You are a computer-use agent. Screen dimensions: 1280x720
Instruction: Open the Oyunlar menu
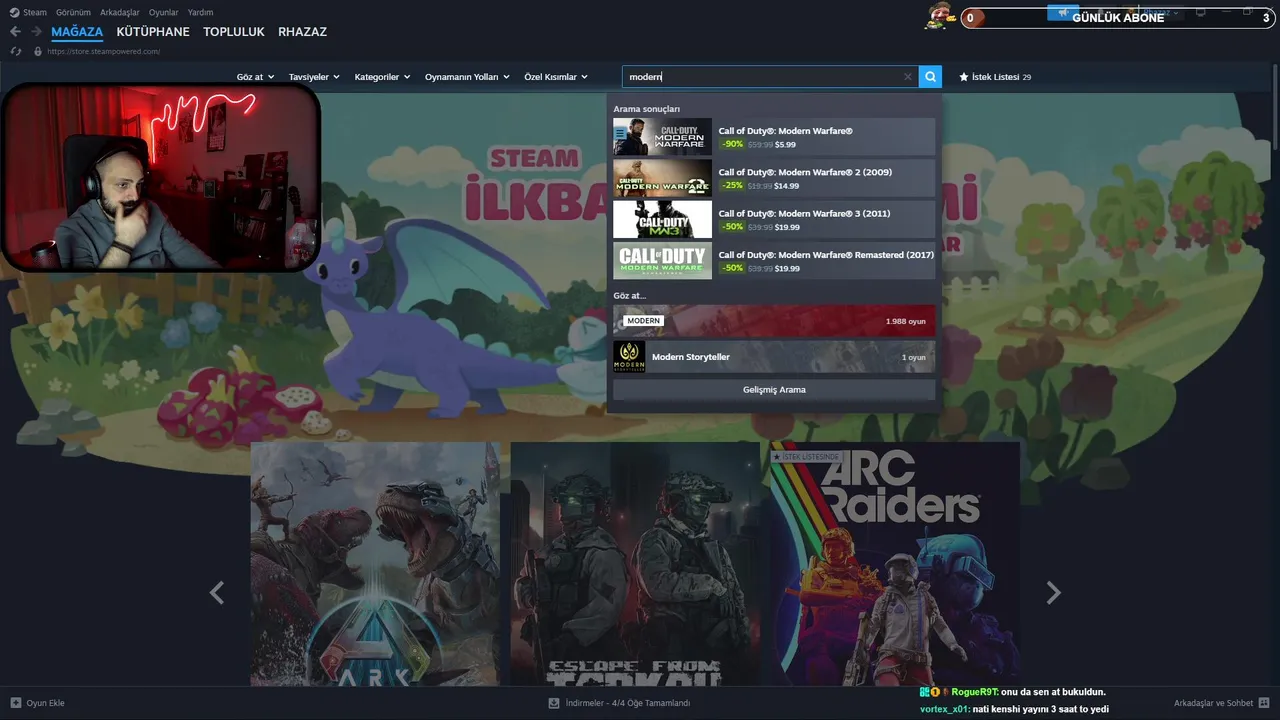tap(164, 13)
